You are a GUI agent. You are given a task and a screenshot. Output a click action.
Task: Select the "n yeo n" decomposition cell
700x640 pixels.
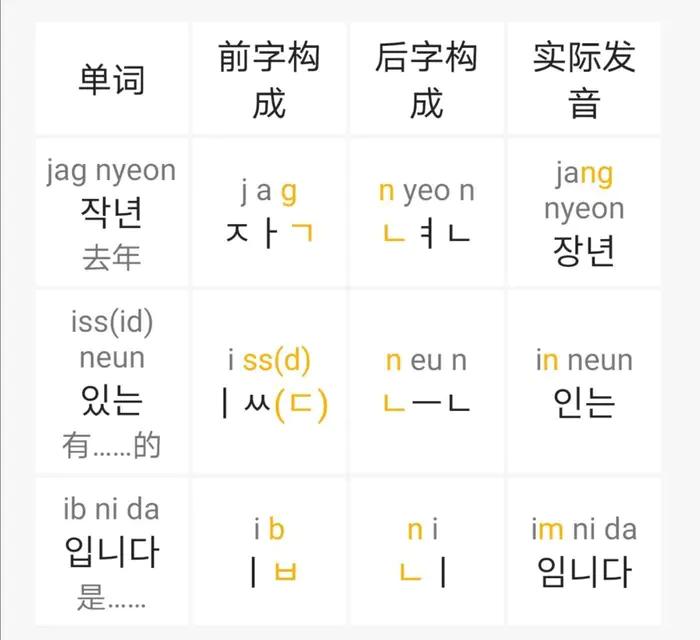(x=426, y=213)
